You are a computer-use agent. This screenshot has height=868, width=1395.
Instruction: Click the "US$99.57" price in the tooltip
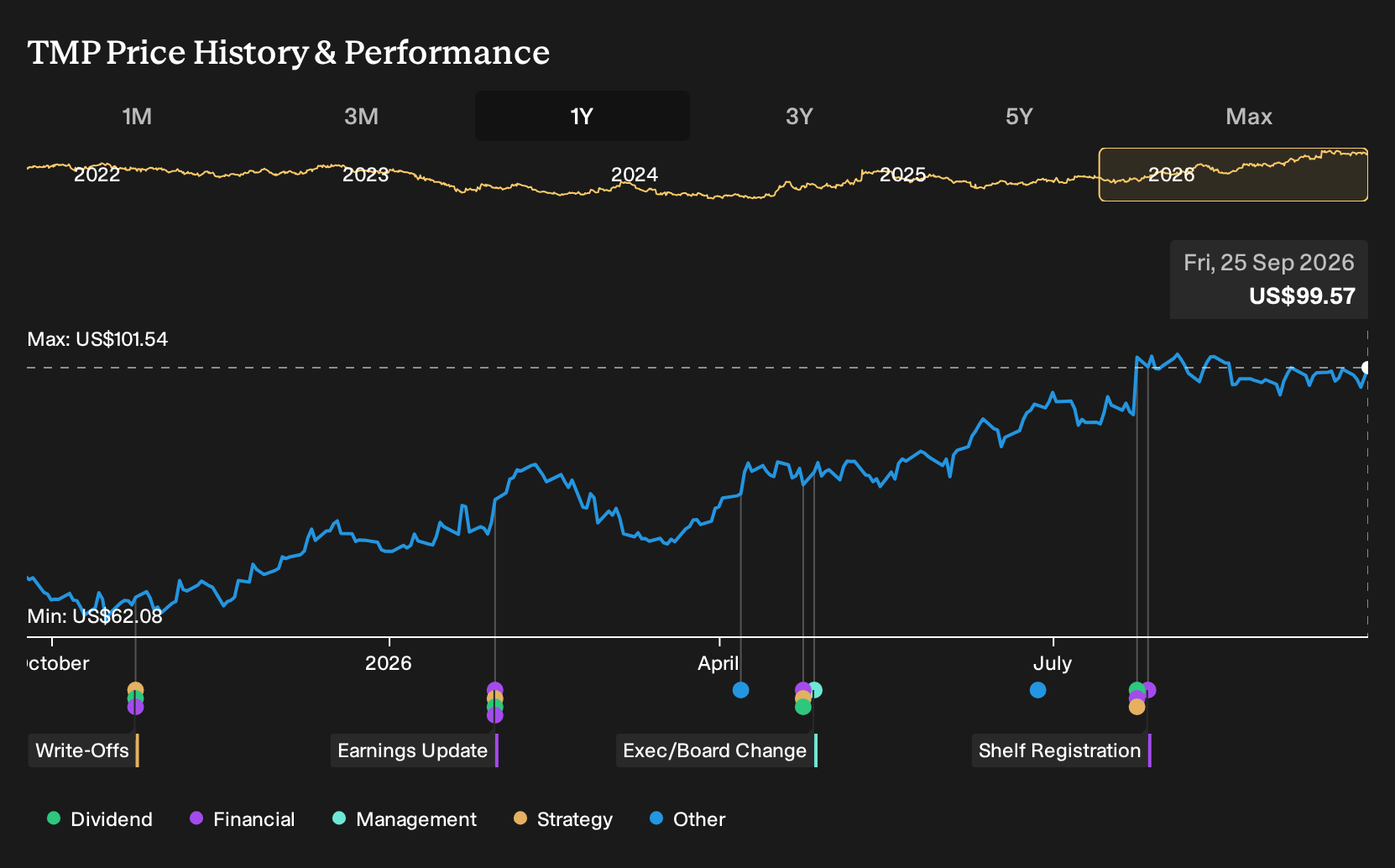pyautogui.click(x=1302, y=296)
